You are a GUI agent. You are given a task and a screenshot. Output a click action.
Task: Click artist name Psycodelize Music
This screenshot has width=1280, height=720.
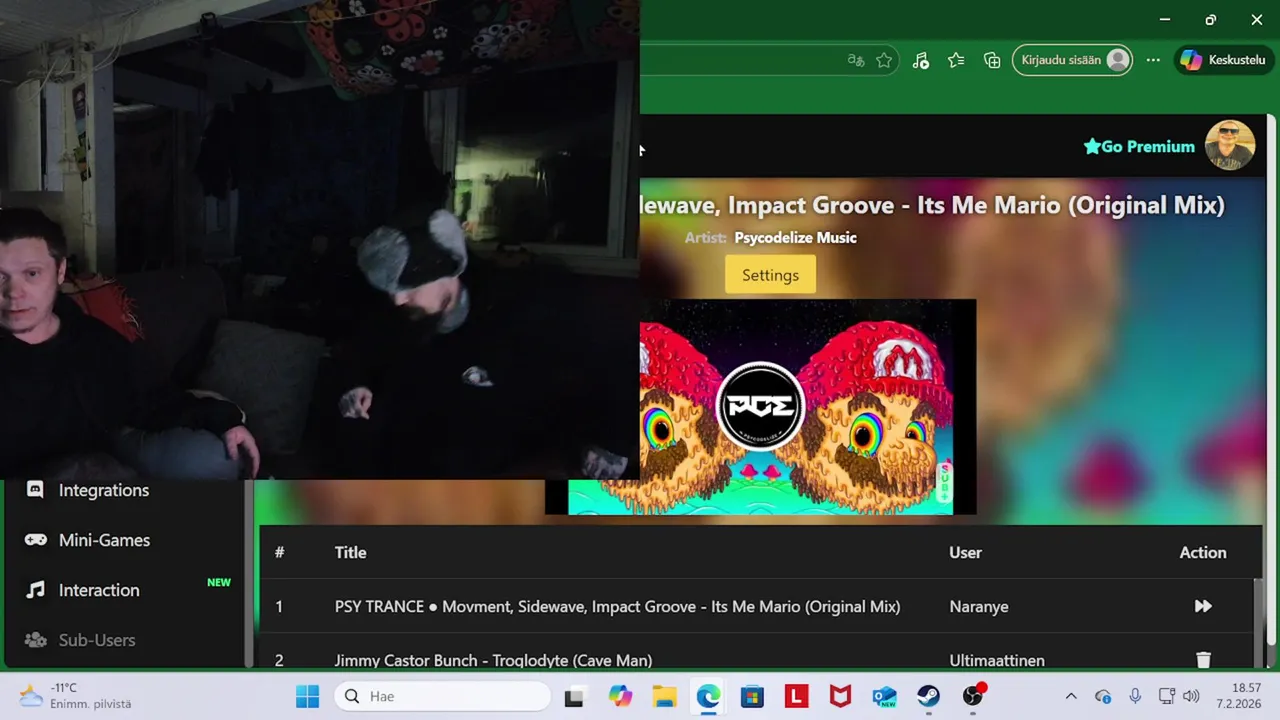[x=795, y=238]
